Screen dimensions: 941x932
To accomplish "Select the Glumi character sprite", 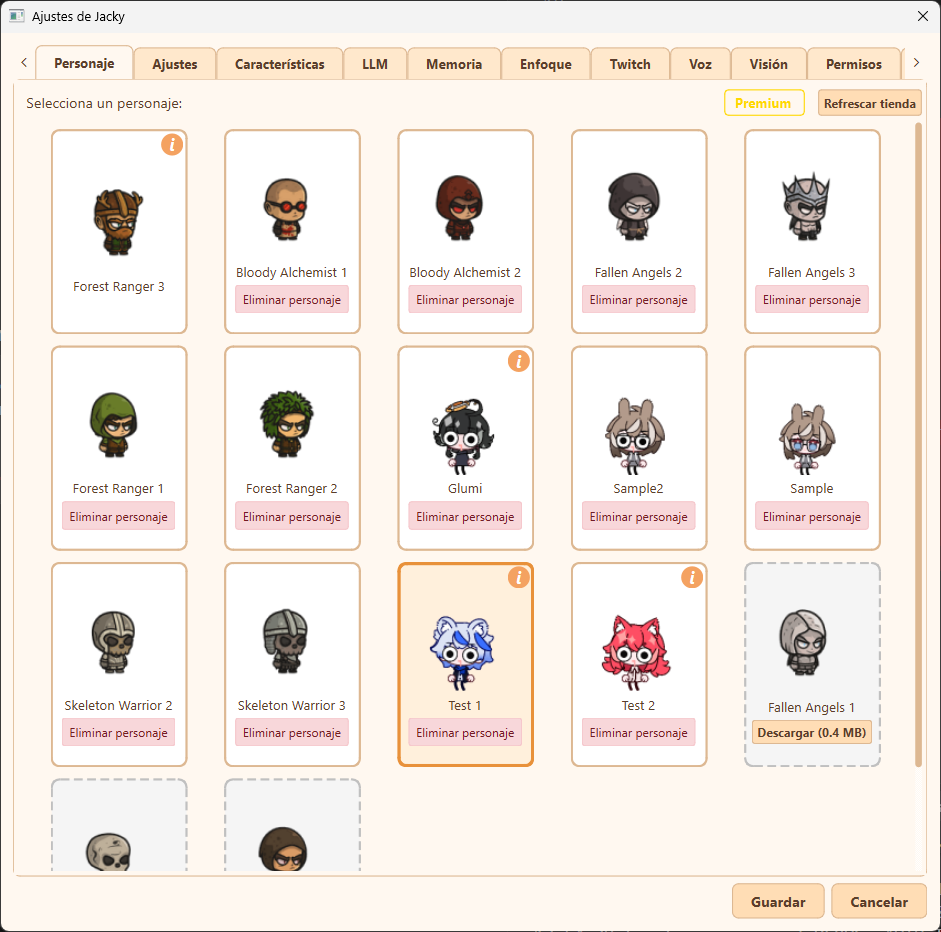I will (463, 436).
